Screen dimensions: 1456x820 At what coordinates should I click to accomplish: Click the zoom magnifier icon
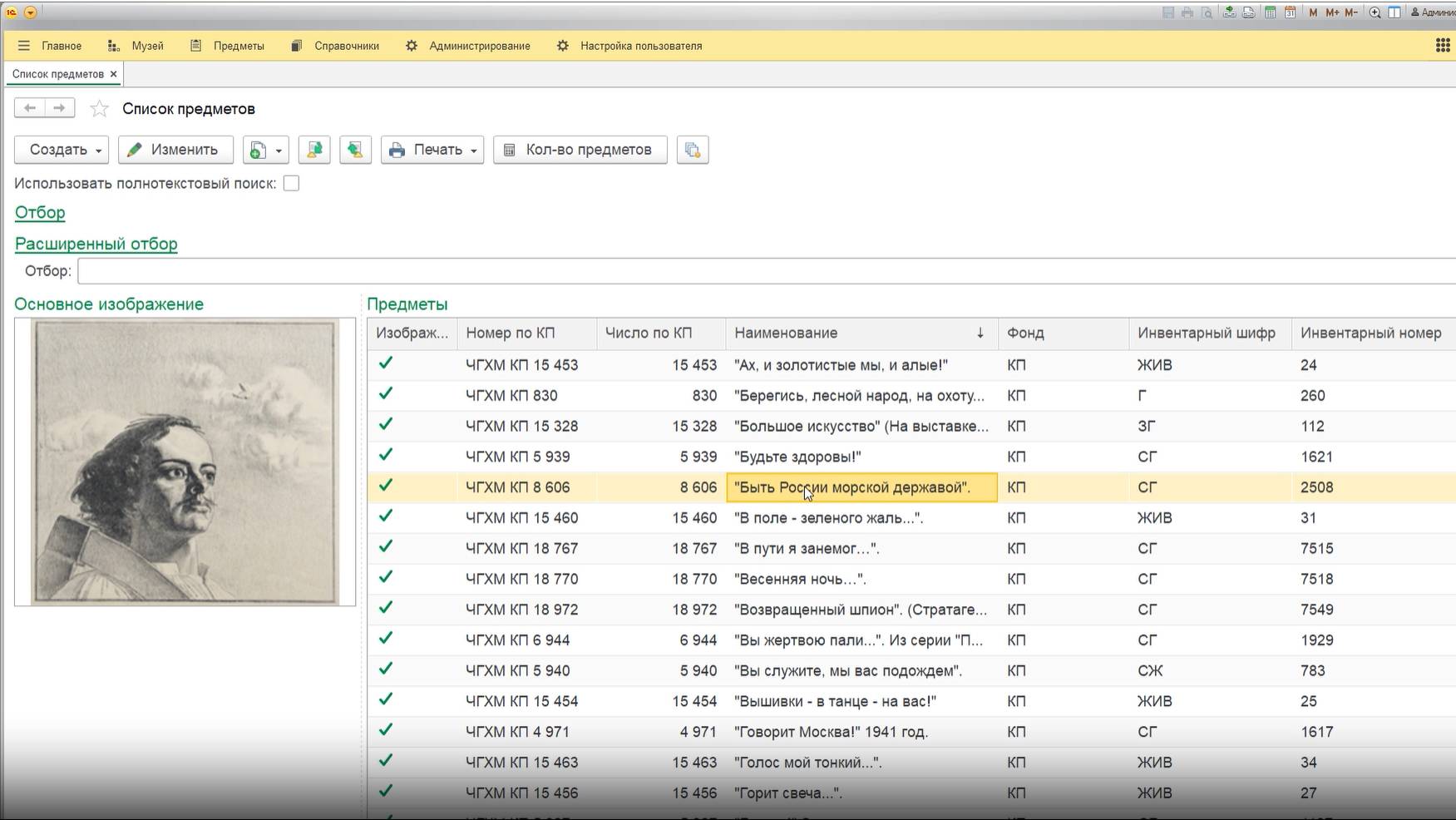coord(1375,12)
